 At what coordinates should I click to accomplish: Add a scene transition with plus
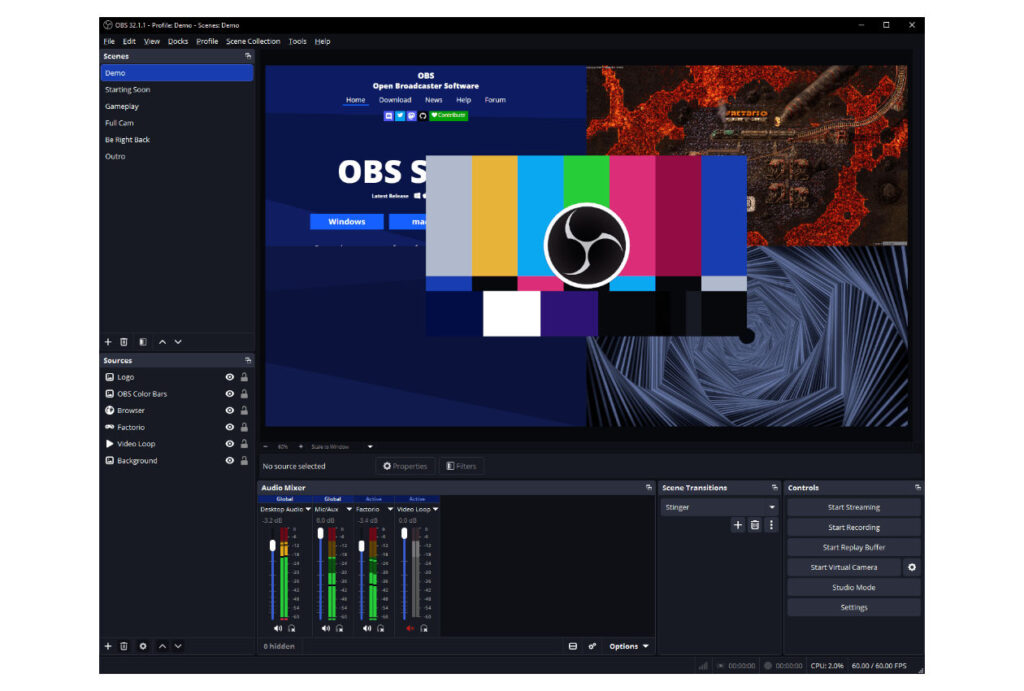click(737, 524)
